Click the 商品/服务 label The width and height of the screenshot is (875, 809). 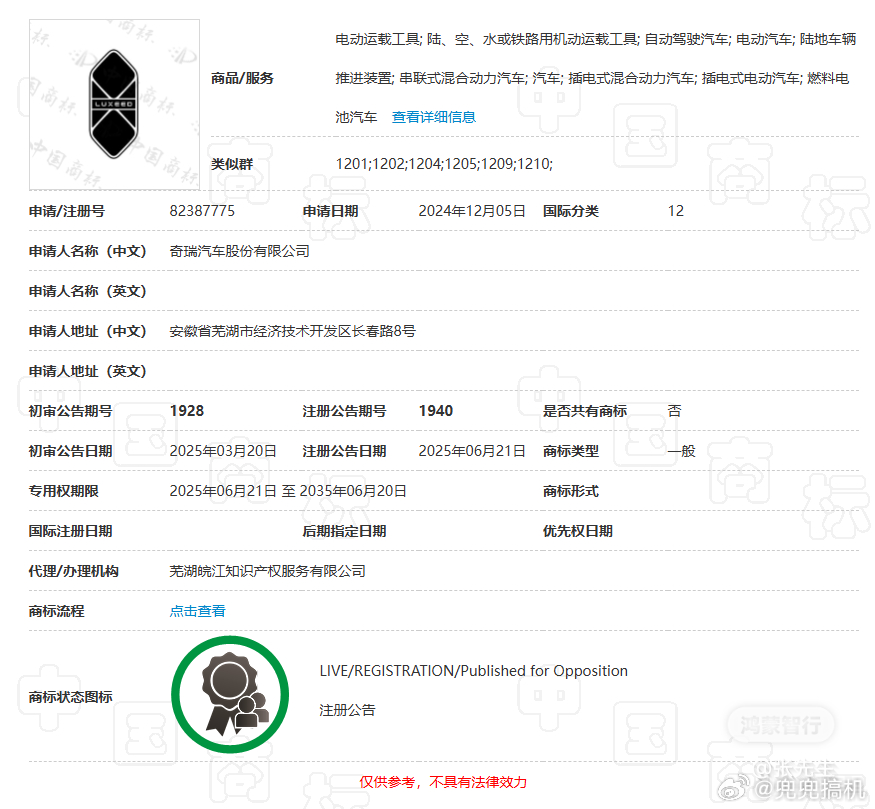242,78
